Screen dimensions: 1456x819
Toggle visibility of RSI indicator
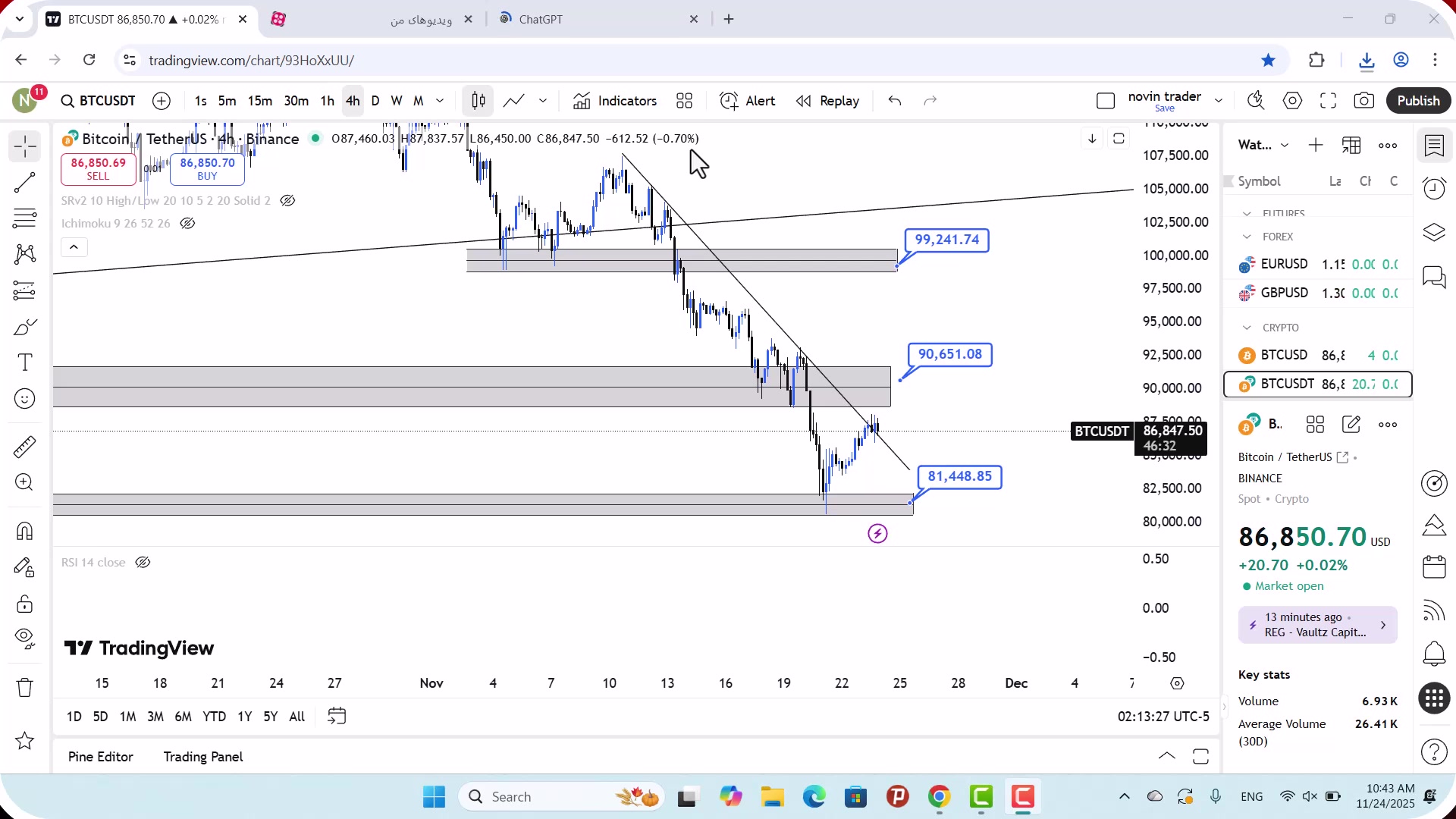click(x=143, y=563)
